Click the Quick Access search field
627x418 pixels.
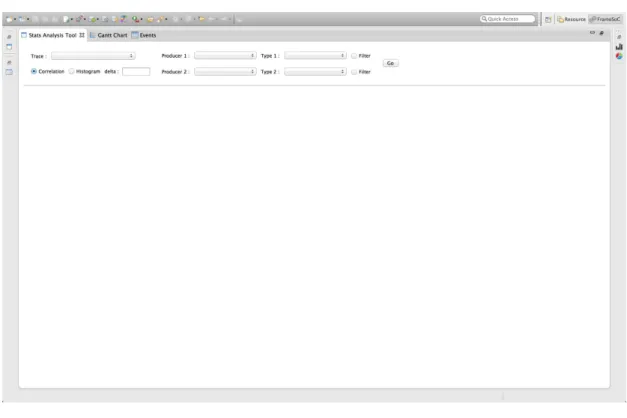click(508, 19)
